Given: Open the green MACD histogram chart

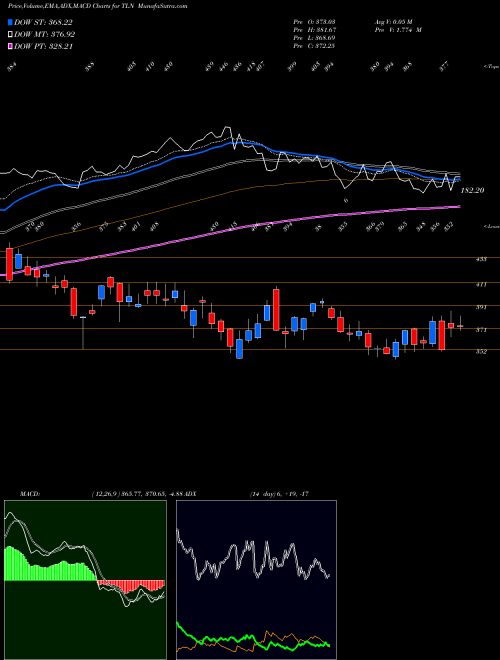Looking at the screenshot, I should pos(85,580).
